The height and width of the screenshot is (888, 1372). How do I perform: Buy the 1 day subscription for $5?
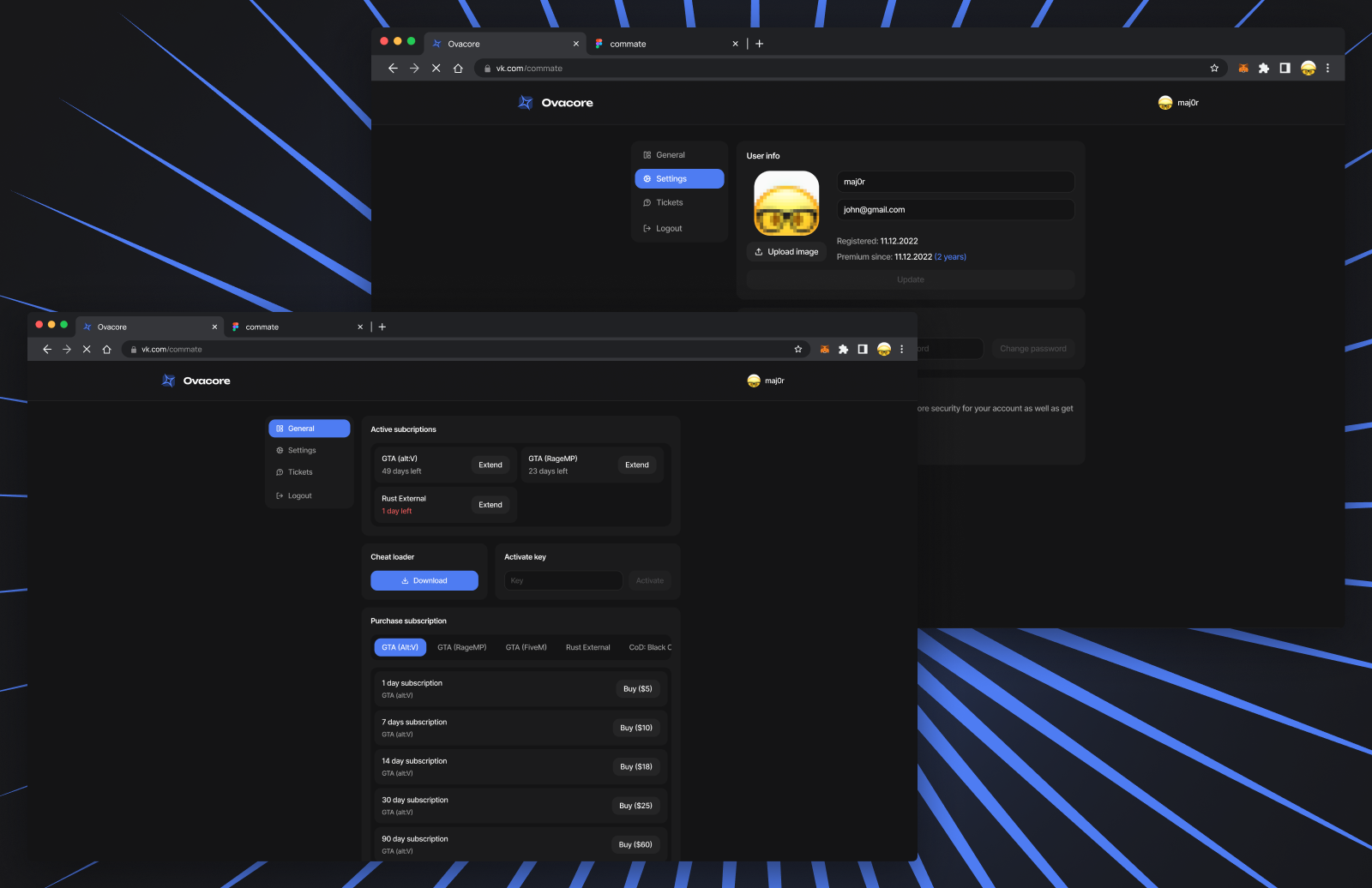tap(638, 689)
